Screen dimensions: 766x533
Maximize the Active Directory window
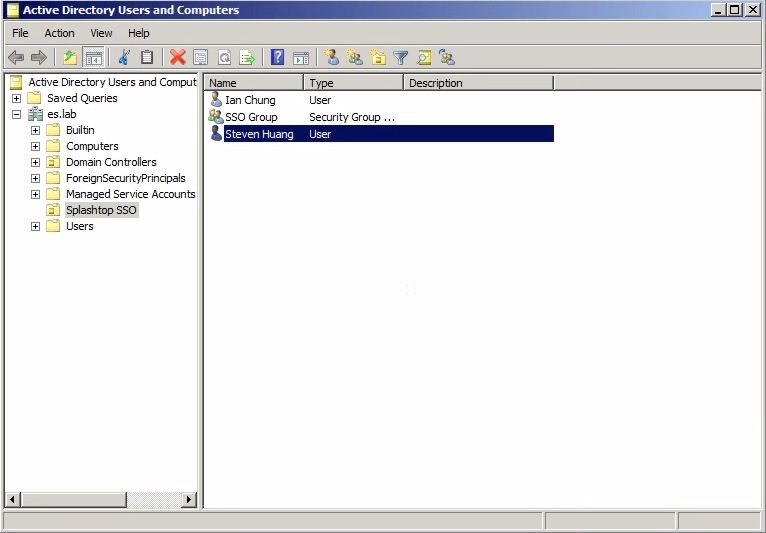coord(734,10)
